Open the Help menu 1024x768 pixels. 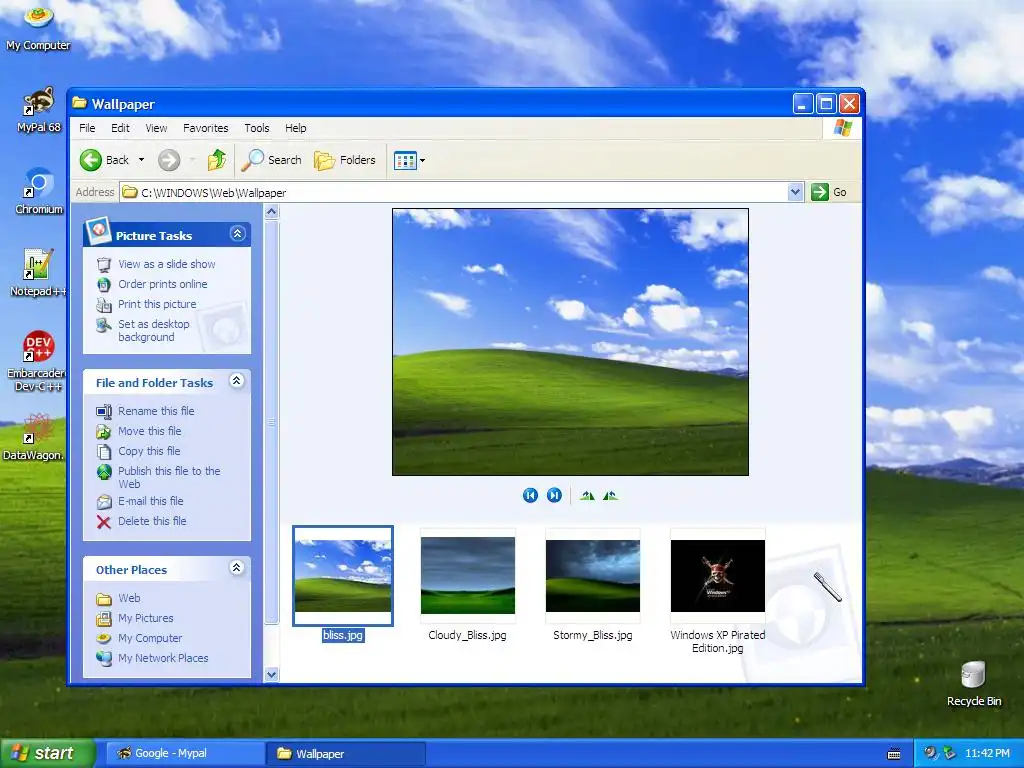[x=295, y=128]
